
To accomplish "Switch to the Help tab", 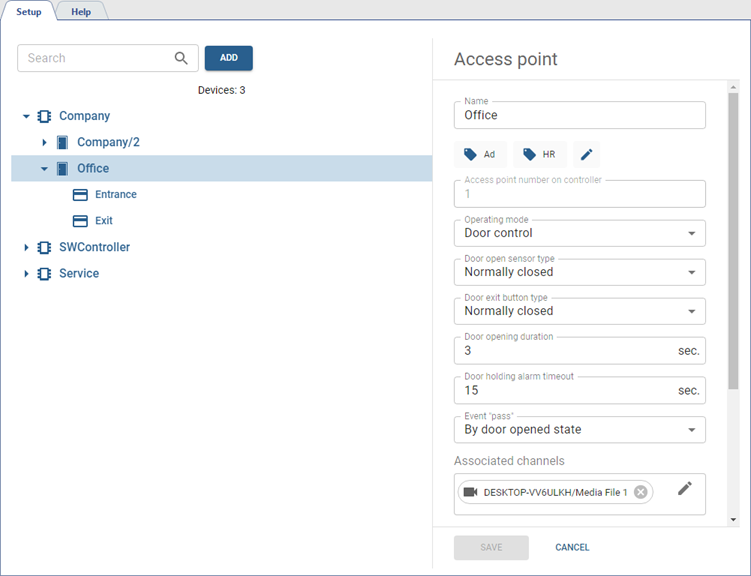I will 81,12.
